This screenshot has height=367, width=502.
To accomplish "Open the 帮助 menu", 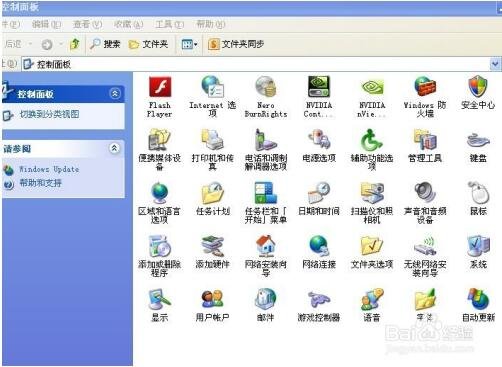I will 211,24.
